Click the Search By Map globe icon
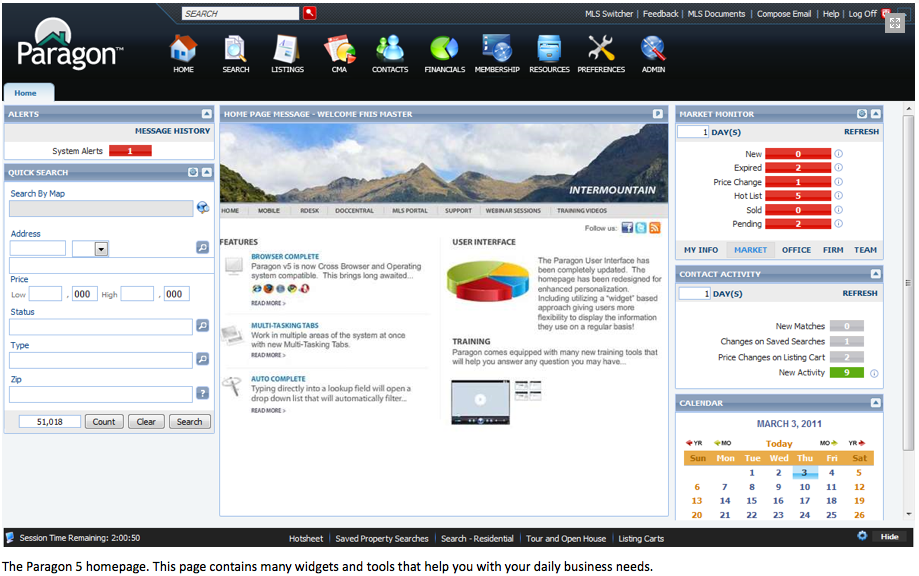This screenshot has height=576, width=919. pyautogui.click(x=203, y=207)
